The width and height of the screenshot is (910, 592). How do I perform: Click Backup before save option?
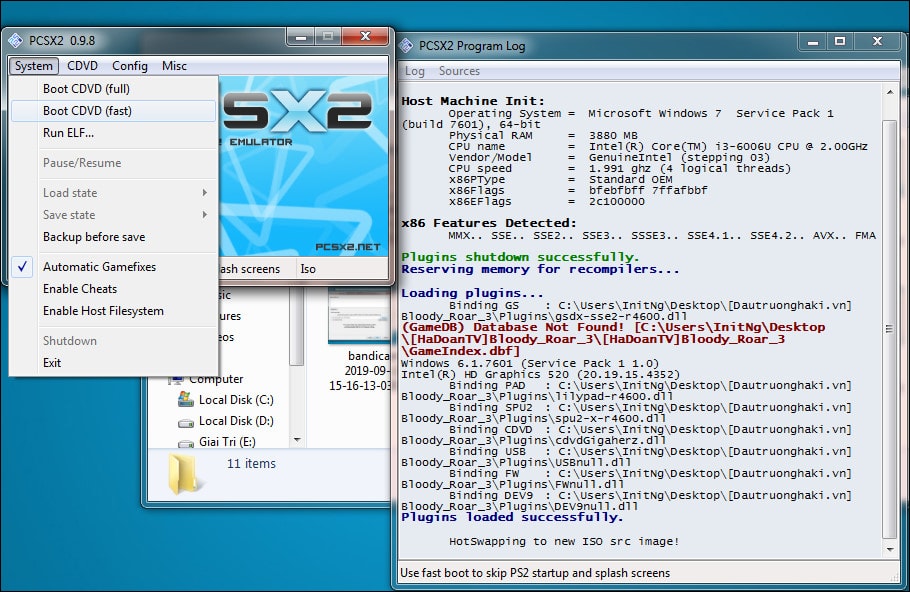point(113,237)
